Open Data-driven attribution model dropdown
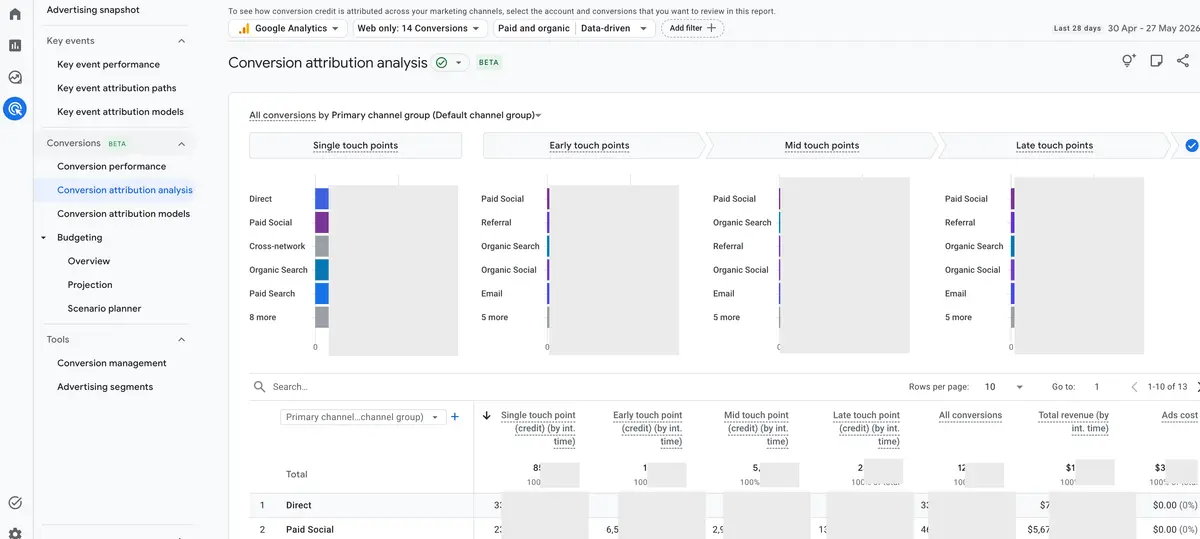 [x=613, y=28]
